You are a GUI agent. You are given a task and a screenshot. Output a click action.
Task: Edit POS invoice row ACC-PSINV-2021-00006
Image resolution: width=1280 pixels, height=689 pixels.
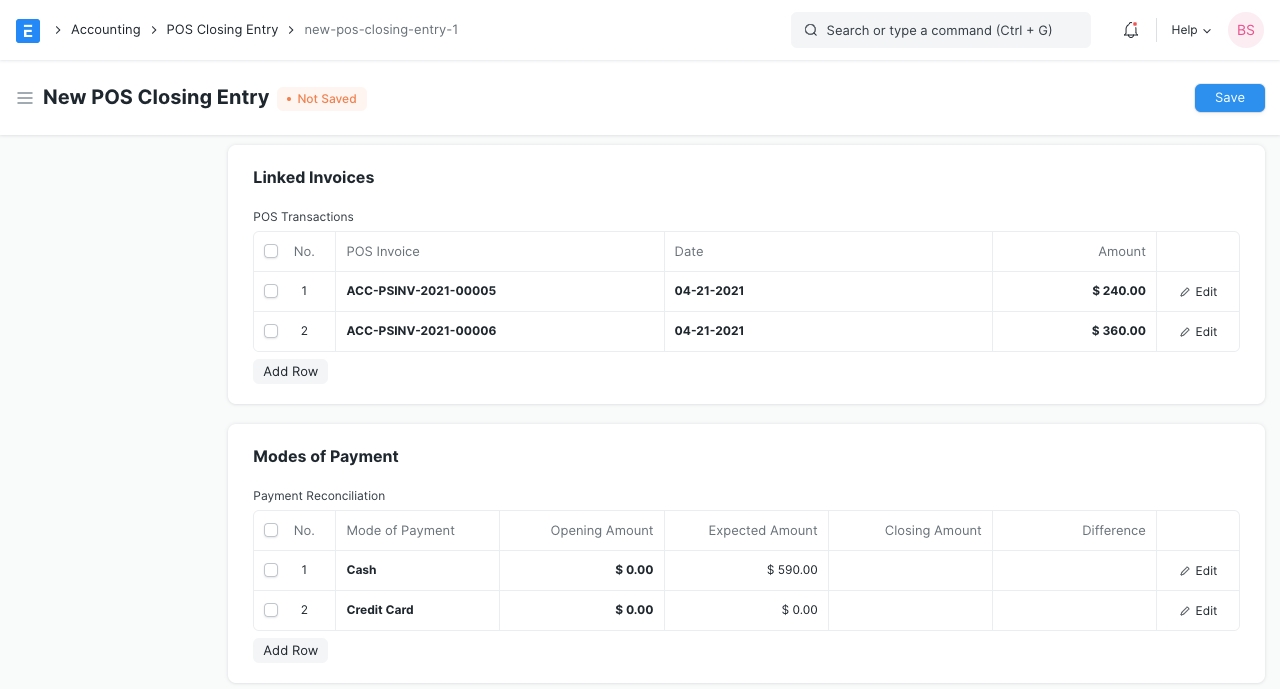tap(1198, 332)
